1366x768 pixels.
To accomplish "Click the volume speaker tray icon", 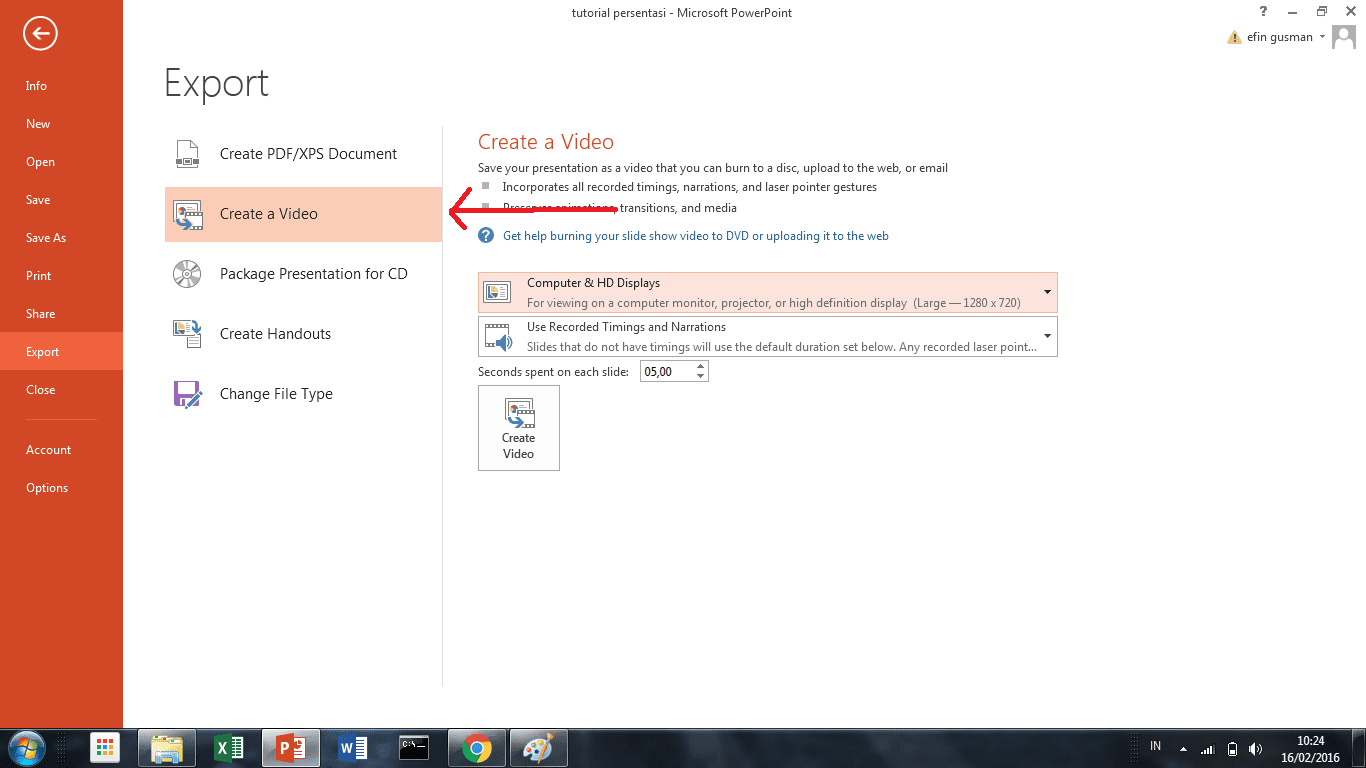I will 1256,749.
